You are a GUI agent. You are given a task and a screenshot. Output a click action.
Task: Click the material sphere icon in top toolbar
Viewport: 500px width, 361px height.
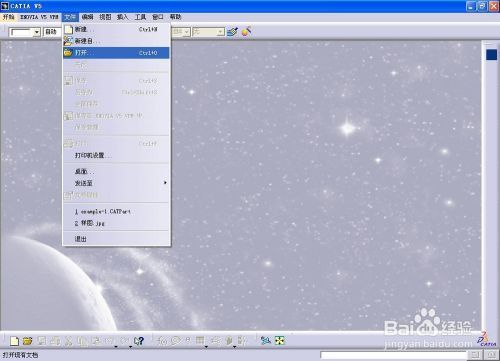click(x=246, y=32)
